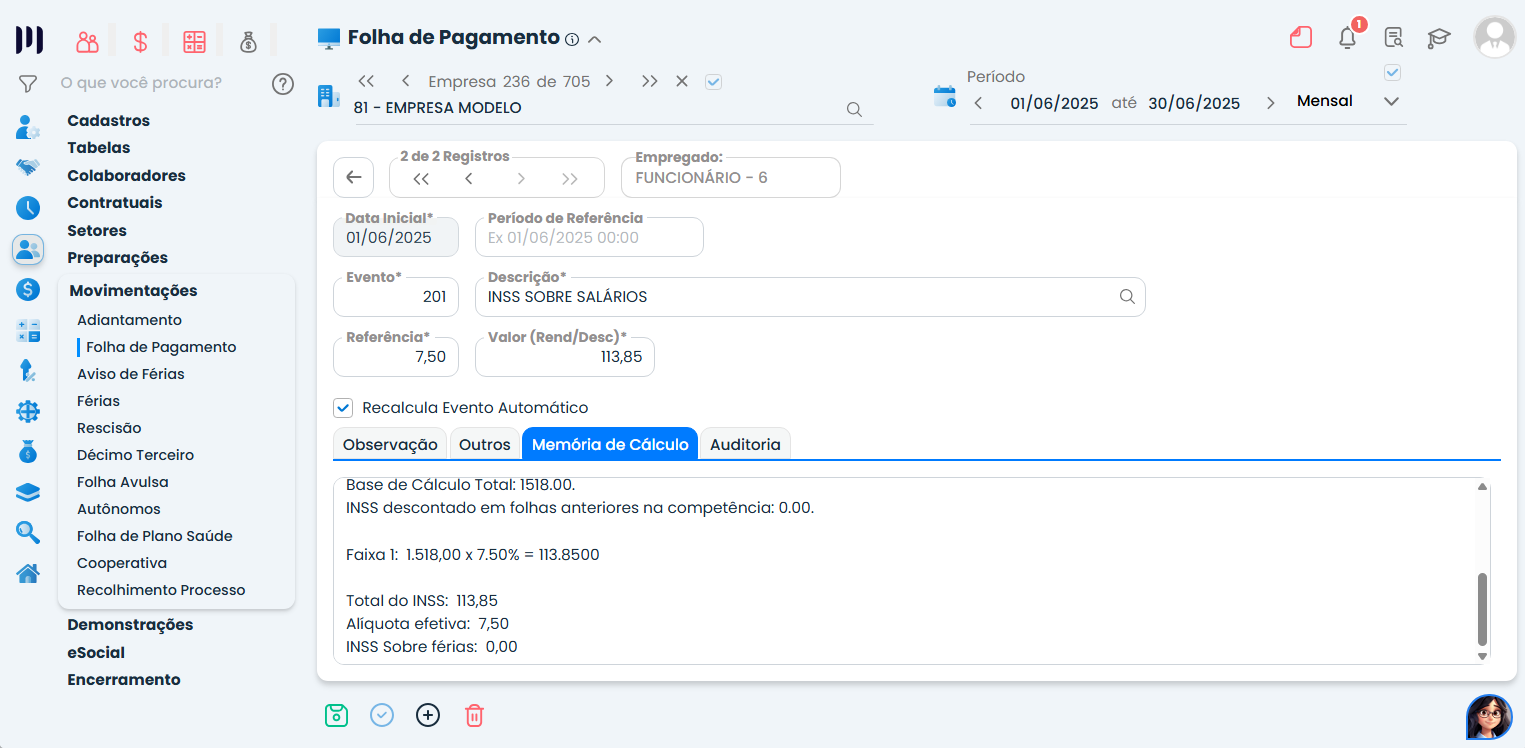This screenshot has height=748, width=1525.
Task: Toggle the checkbox next to company navigation
Action: tap(713, 82)
